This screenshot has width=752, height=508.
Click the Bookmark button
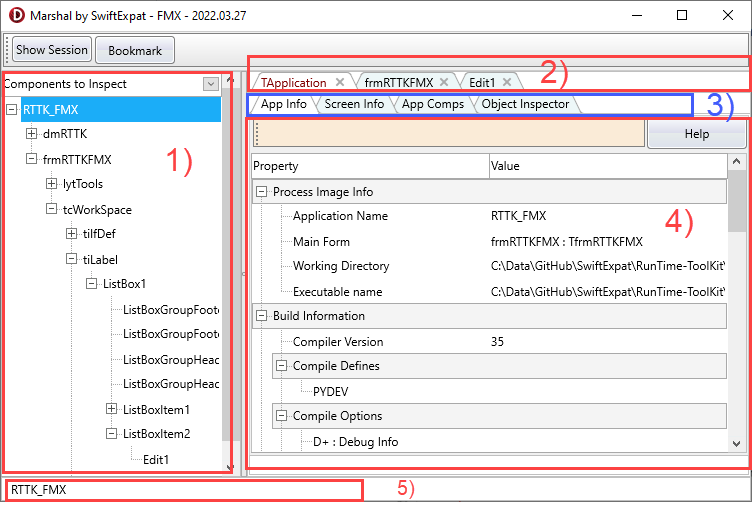pos(135,50)
